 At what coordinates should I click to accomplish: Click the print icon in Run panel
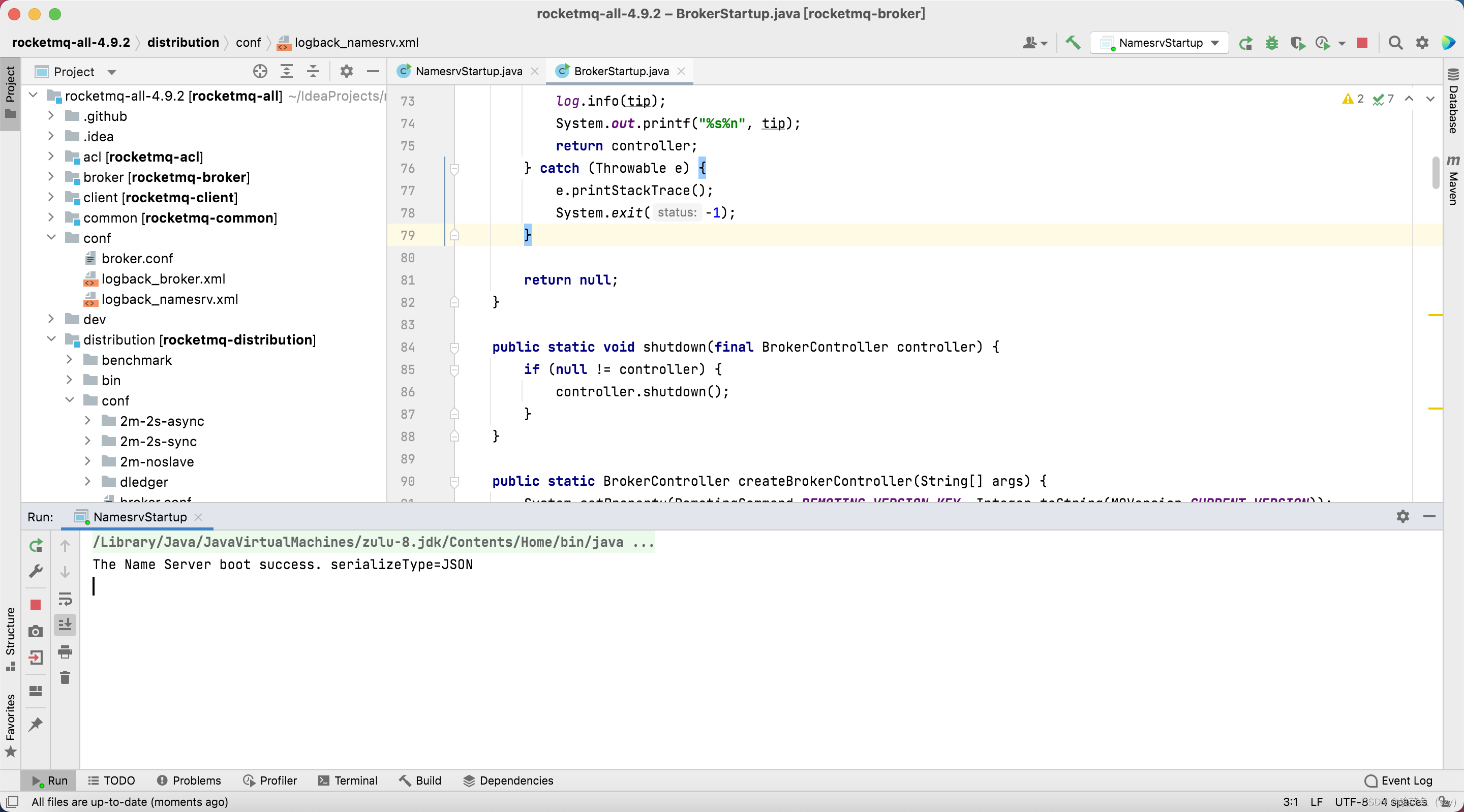click(x=65, y=651)
